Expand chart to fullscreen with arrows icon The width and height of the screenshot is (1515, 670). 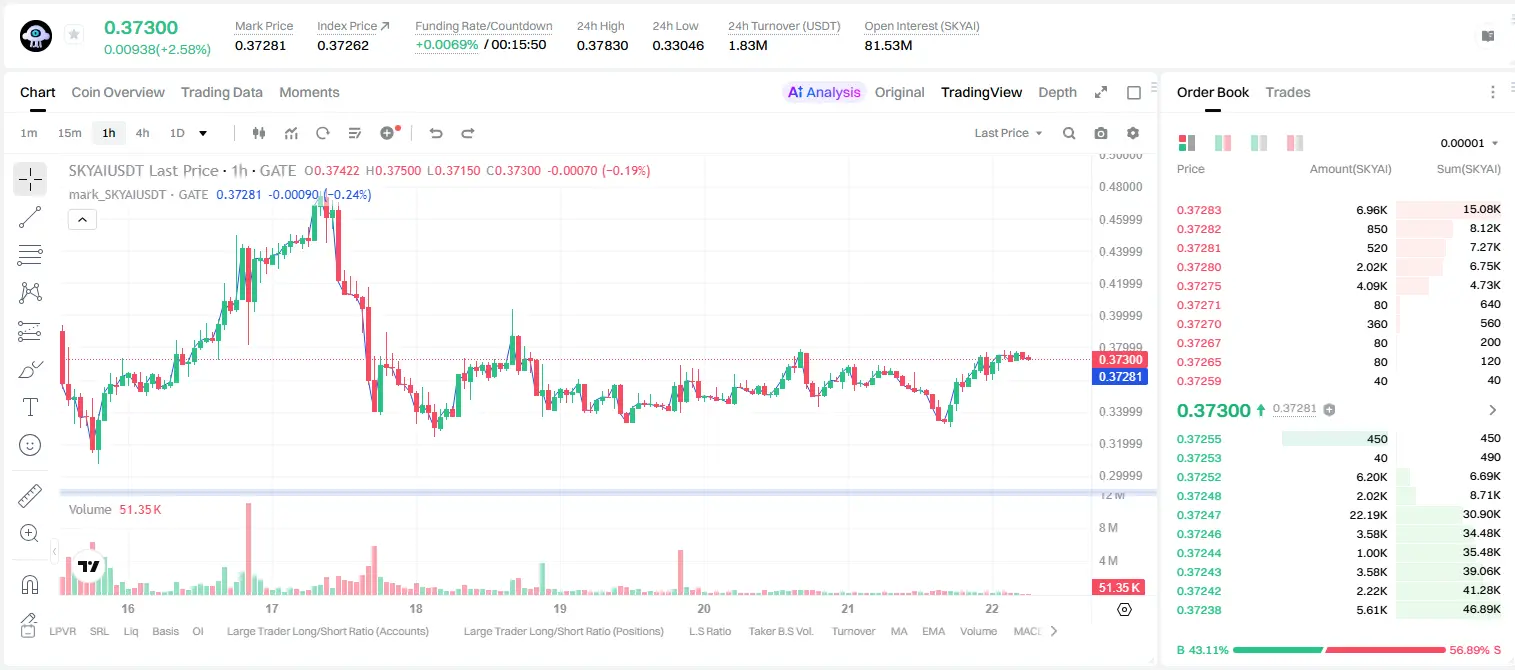tap(1101, 92)
